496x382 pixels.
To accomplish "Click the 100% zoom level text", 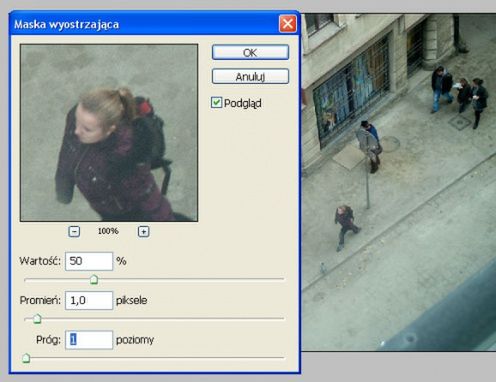I will coord(108,231).
